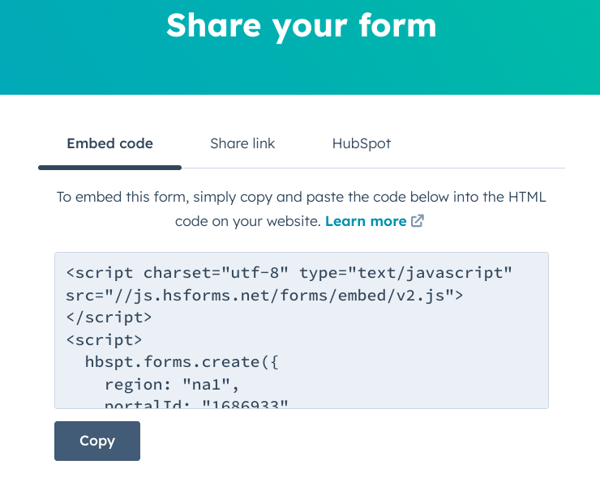Click the "text/javascript" type value in code
The image size is (600, 486).
point(434,273)
